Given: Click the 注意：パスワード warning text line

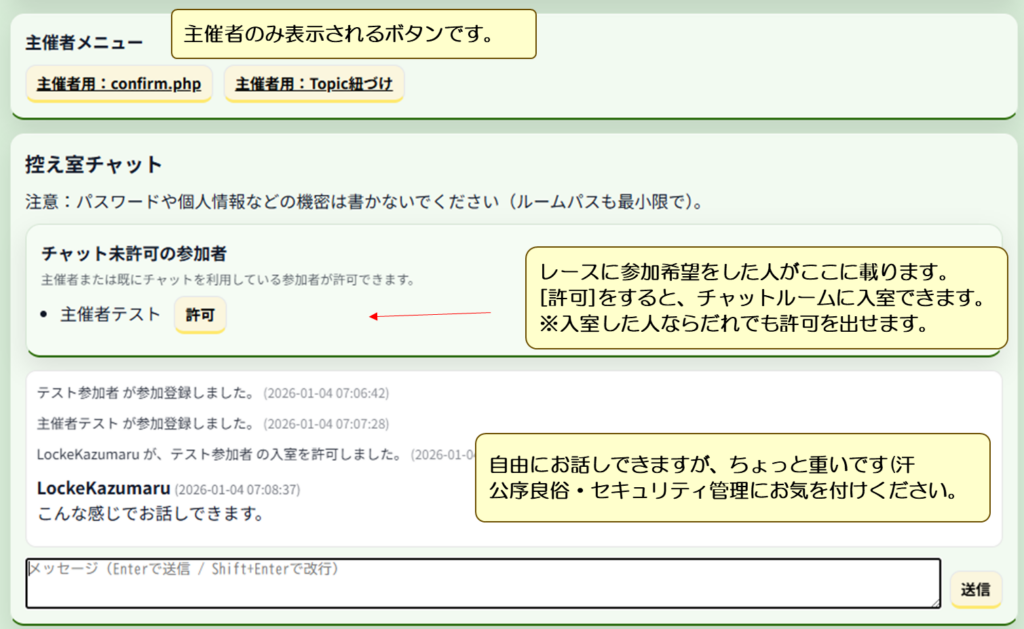Looking at the screenshot, I should tap(364, 202).
